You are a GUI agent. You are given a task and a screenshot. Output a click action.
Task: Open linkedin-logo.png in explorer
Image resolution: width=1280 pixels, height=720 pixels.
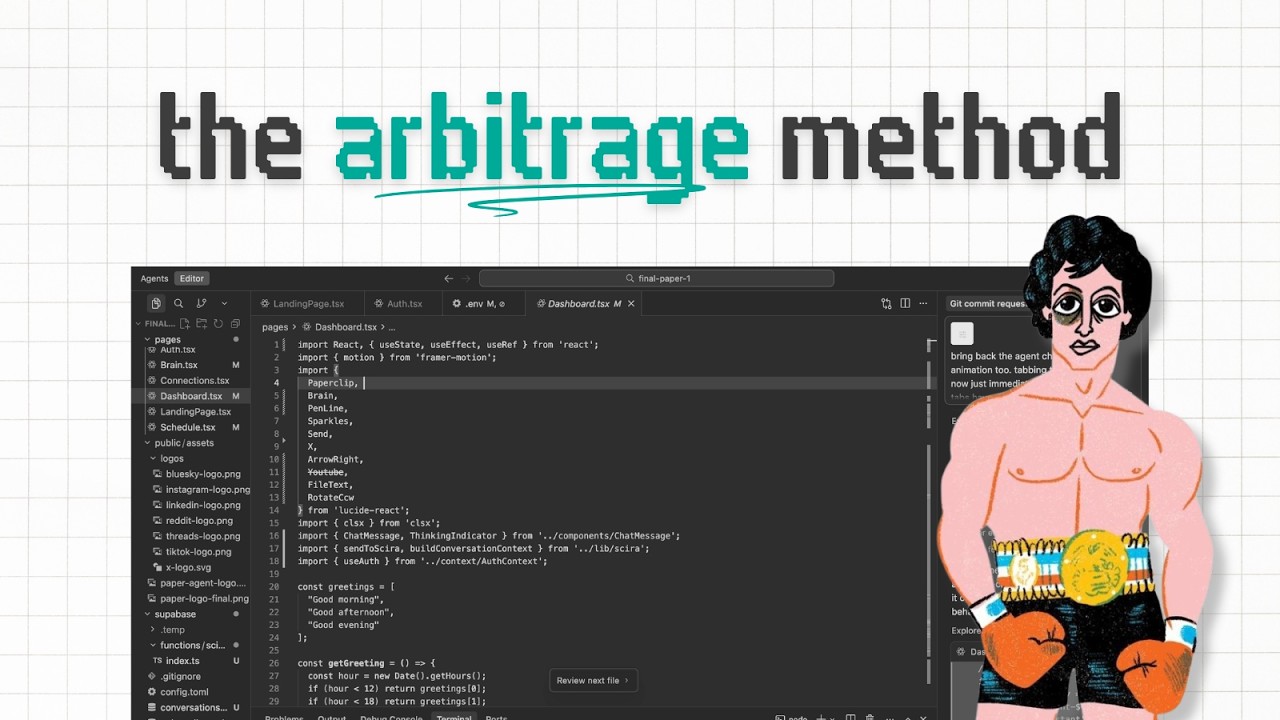coord(190,505)
